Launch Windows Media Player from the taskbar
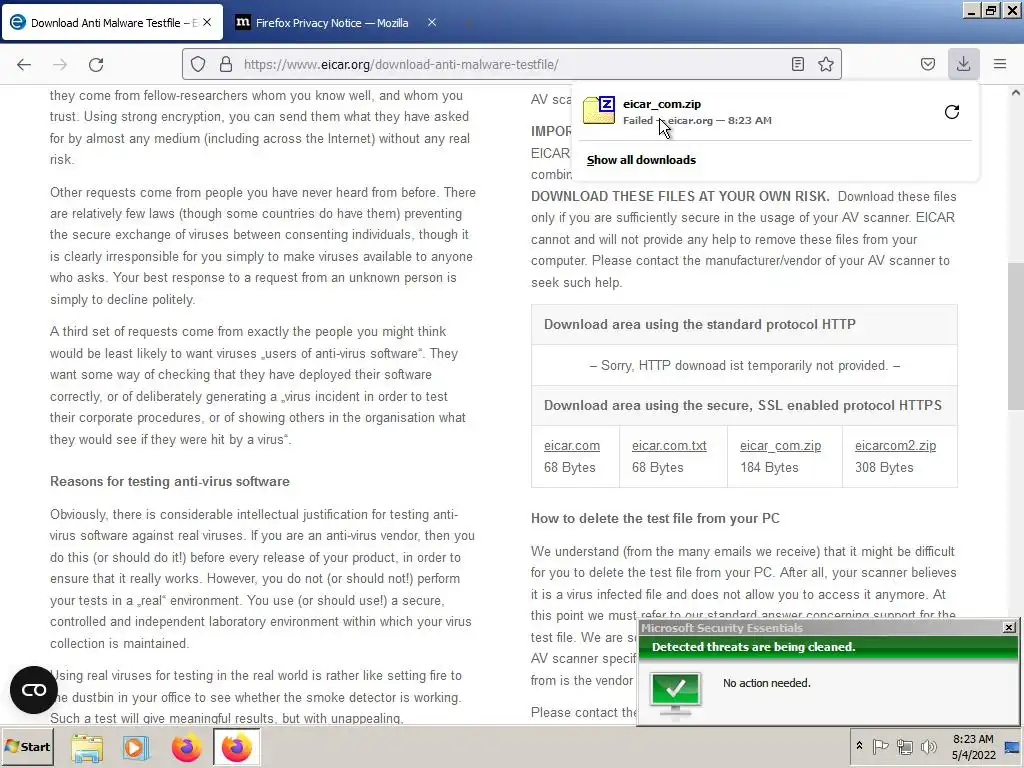This screenshot has width=1024, height=768. click(136, 747)
